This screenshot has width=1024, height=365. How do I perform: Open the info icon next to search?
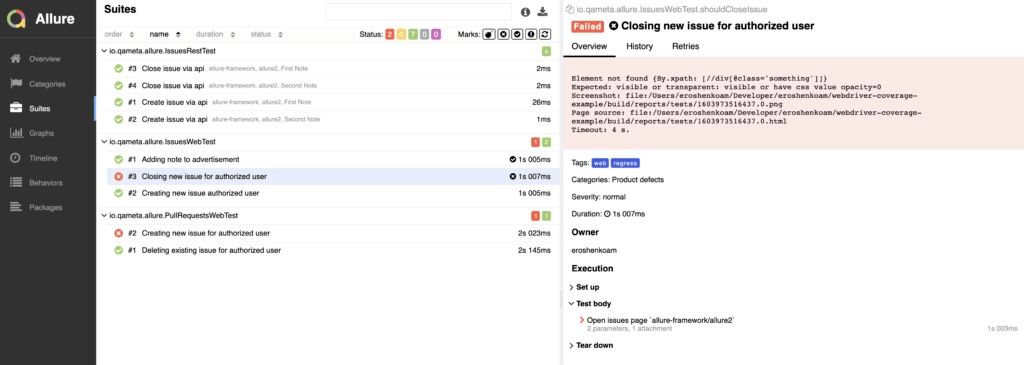[x=526, y=12]
